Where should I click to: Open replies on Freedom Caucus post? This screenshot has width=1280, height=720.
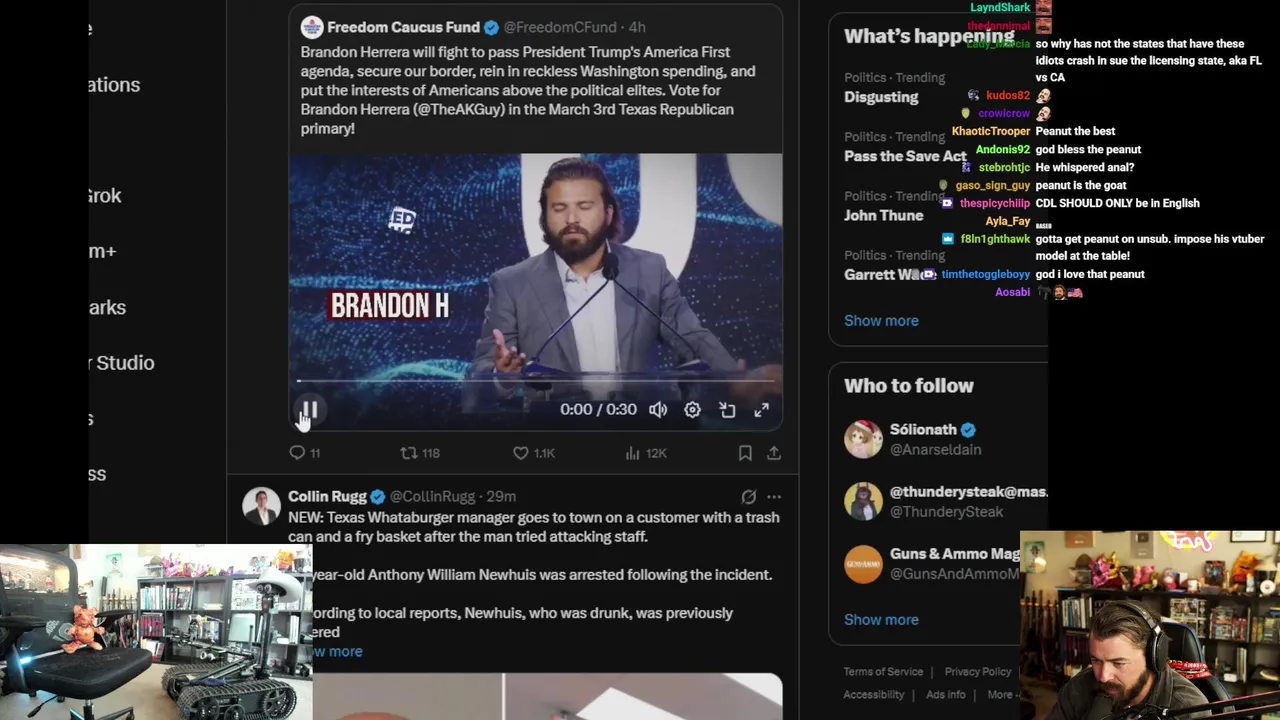click(304, 453)
